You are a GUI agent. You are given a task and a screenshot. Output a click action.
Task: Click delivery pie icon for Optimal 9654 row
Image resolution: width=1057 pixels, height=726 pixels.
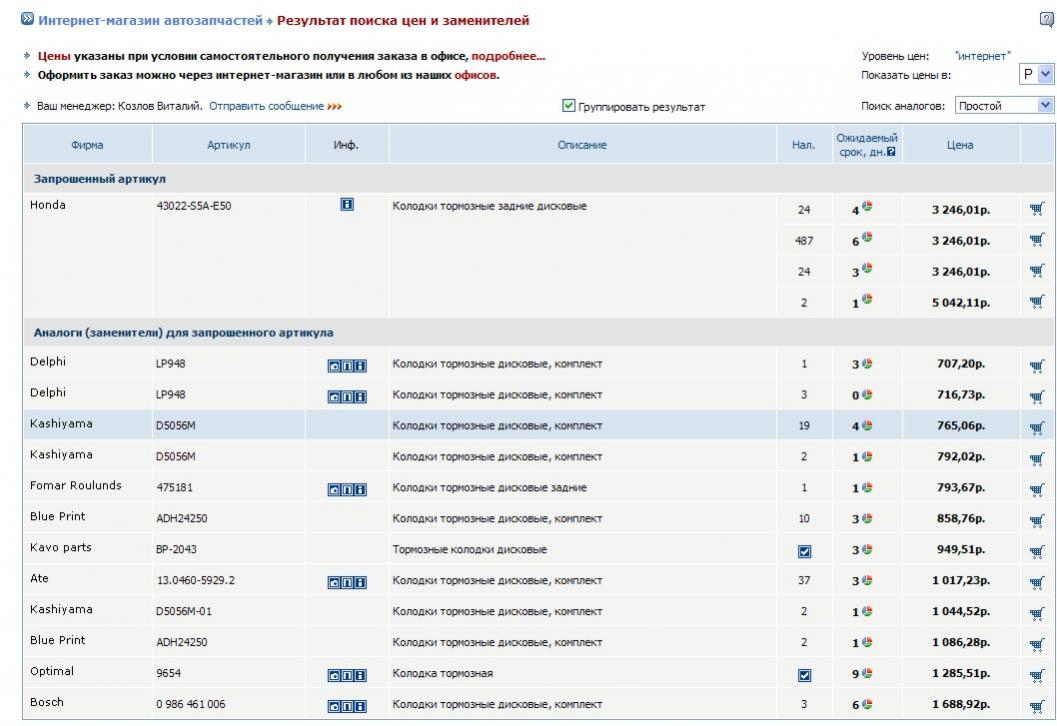click(x=867, y=673)
